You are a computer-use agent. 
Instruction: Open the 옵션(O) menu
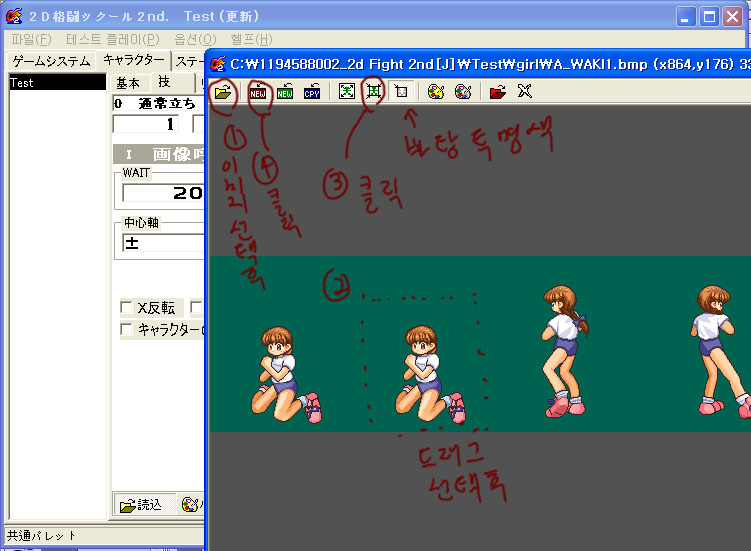pos(195,39)
